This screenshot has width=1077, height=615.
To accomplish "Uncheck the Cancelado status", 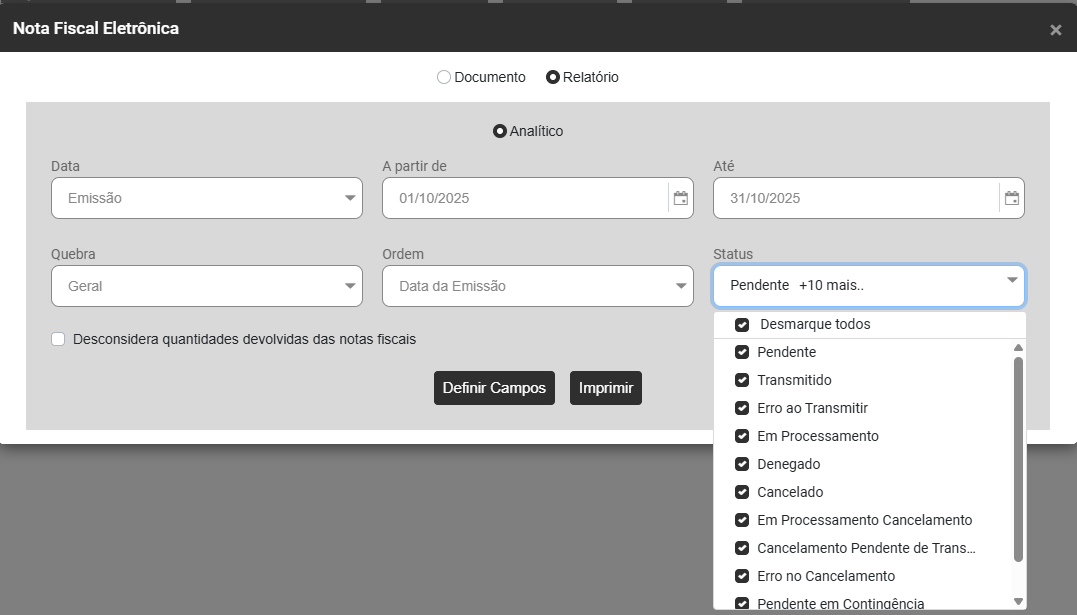I will tap(742, 492).
